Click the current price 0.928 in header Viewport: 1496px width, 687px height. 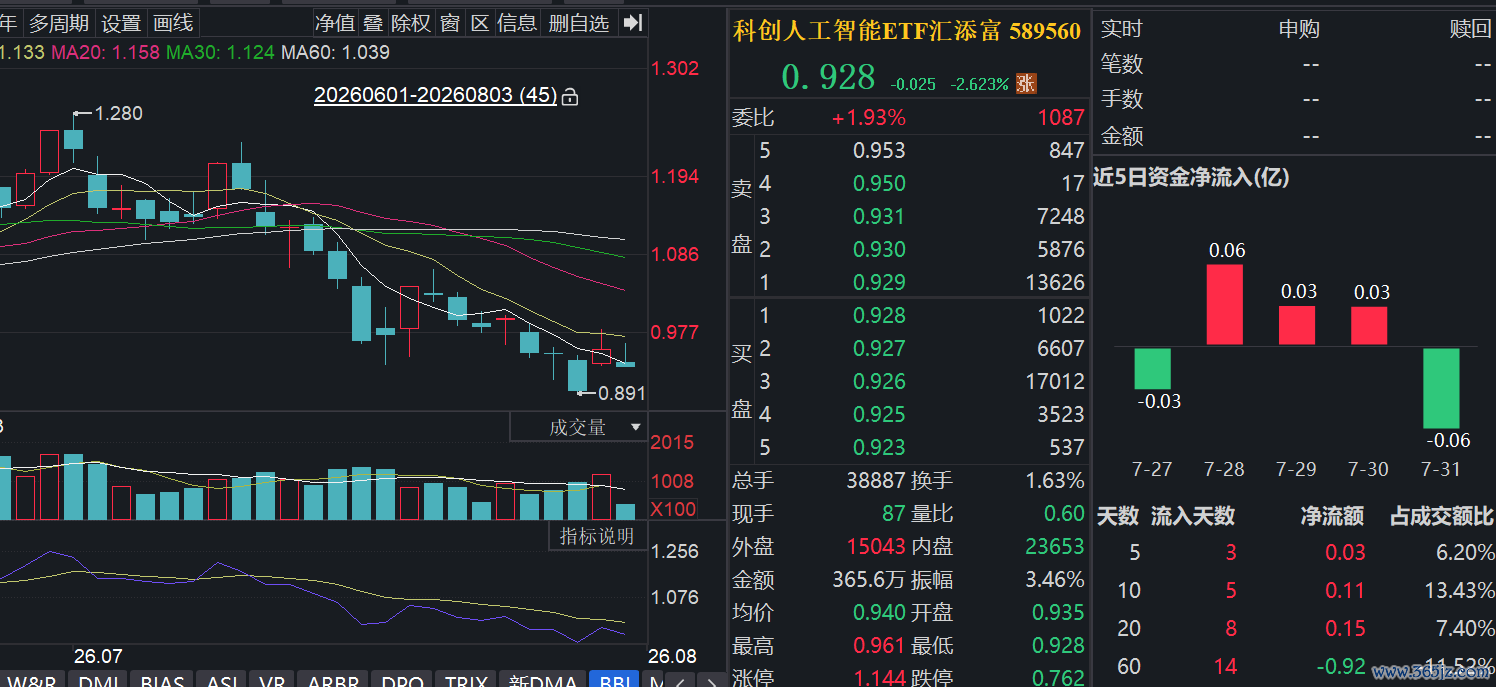coord(828,77)
